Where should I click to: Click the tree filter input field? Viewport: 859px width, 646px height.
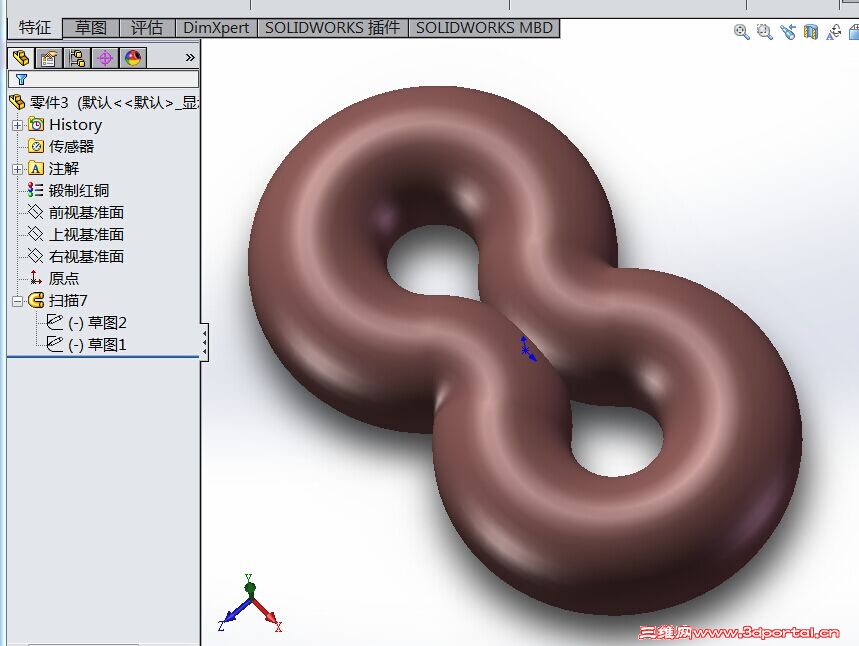click(x=104, y=79)
